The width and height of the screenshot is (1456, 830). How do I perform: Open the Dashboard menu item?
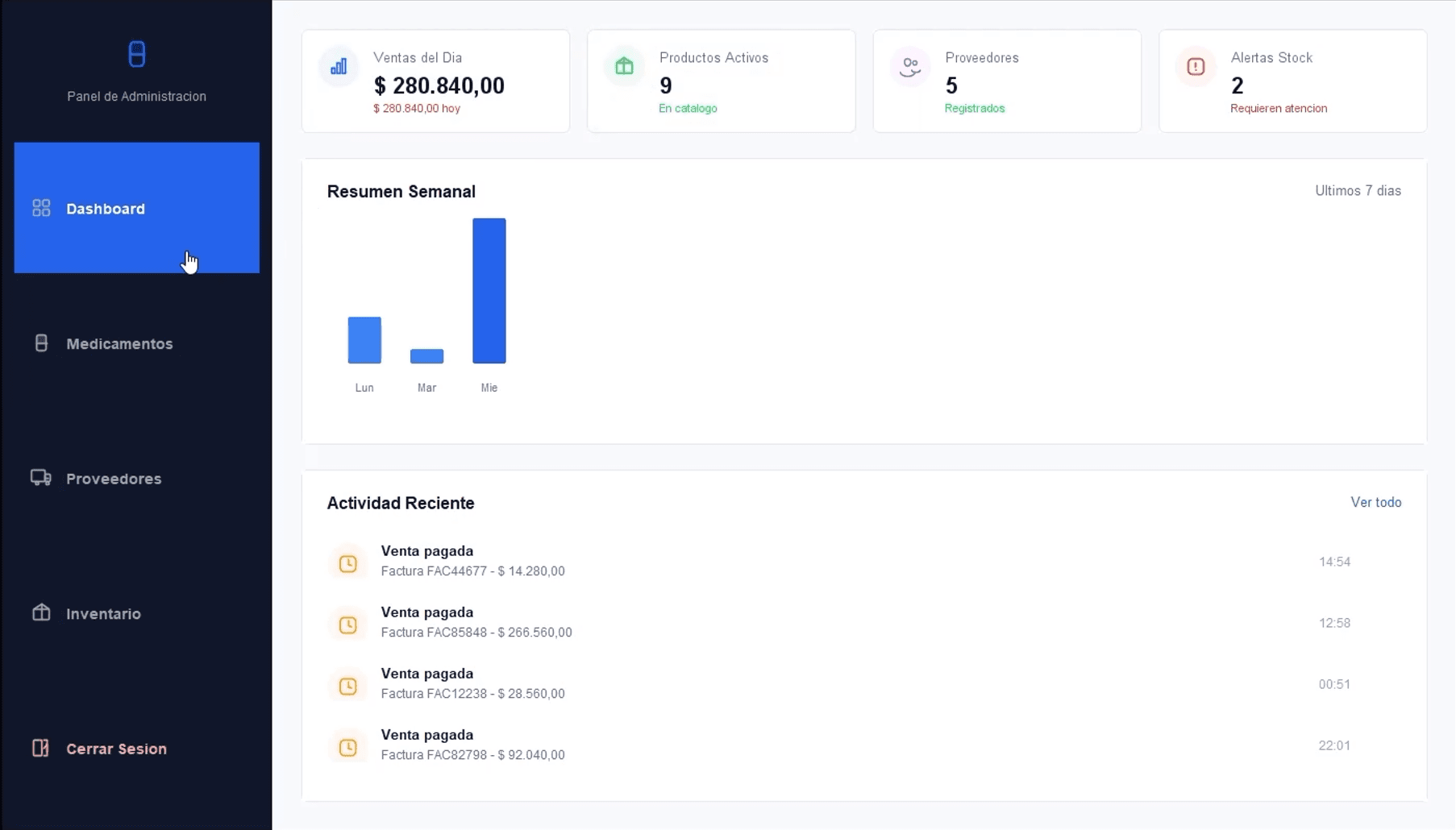137,208
